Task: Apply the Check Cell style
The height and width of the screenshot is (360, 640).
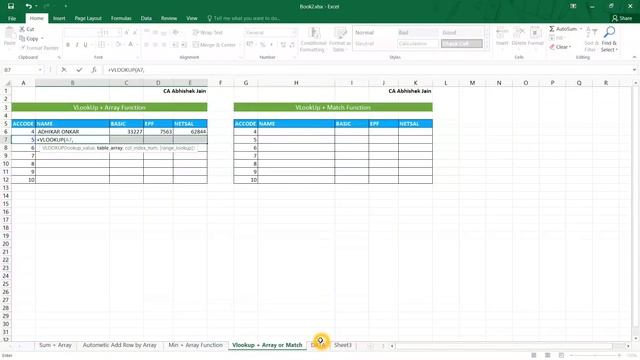Action: click(462, 44)
